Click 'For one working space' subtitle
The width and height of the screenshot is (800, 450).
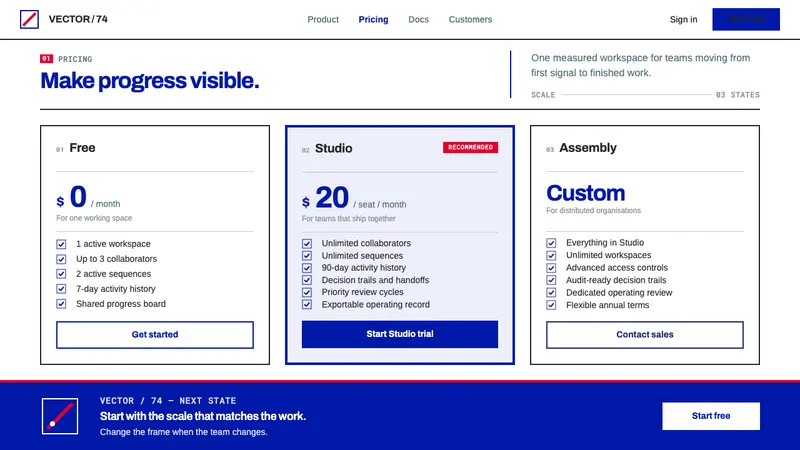pos(94,218)
